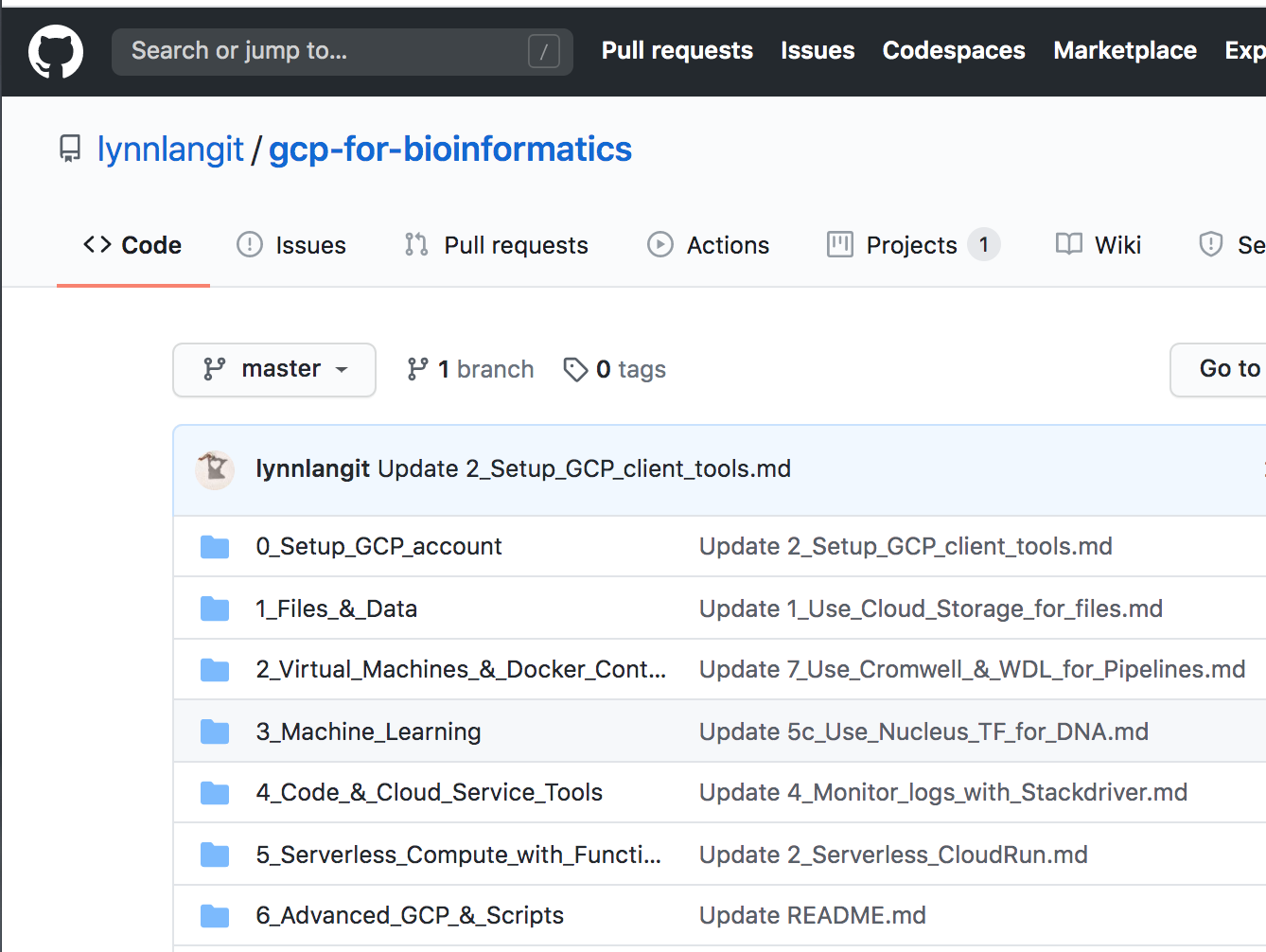Open 5_Serverless_Compute_with_Functi... folder
The image size is (1266, 952).
coord(458,855)
